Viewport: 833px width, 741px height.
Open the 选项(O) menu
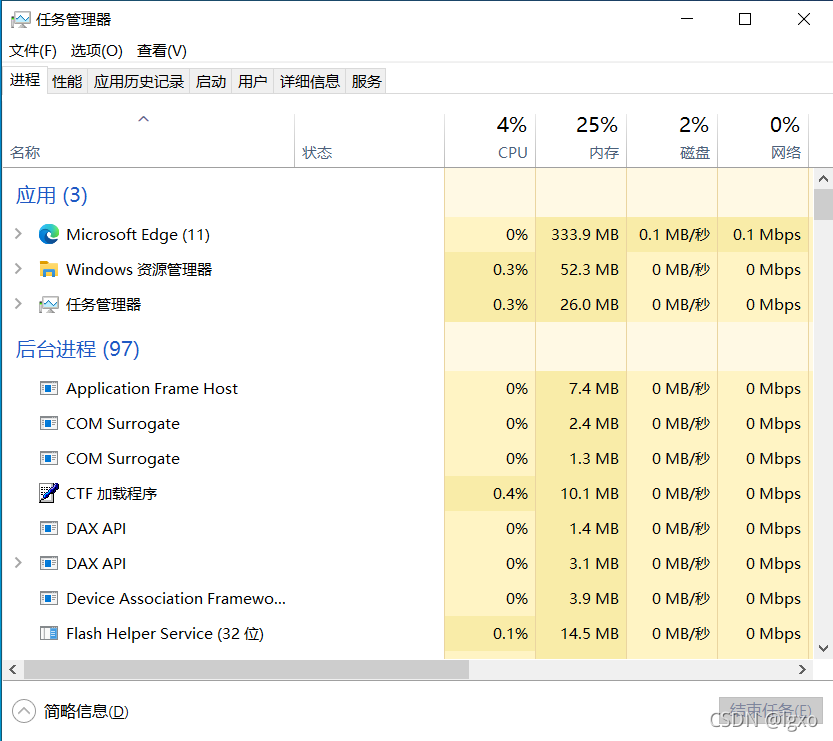[97, 51]
